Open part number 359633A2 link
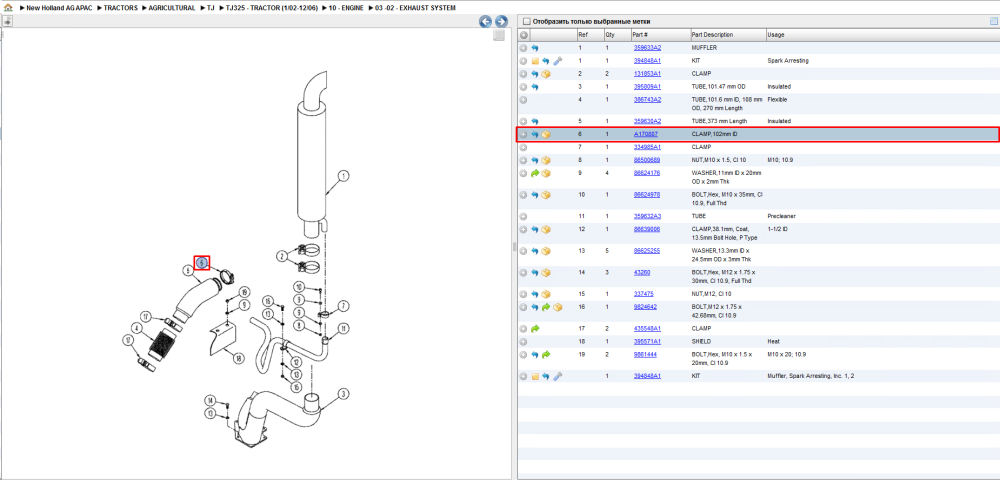This screenshot has width=1000, height=480. [x=647, y=48]
